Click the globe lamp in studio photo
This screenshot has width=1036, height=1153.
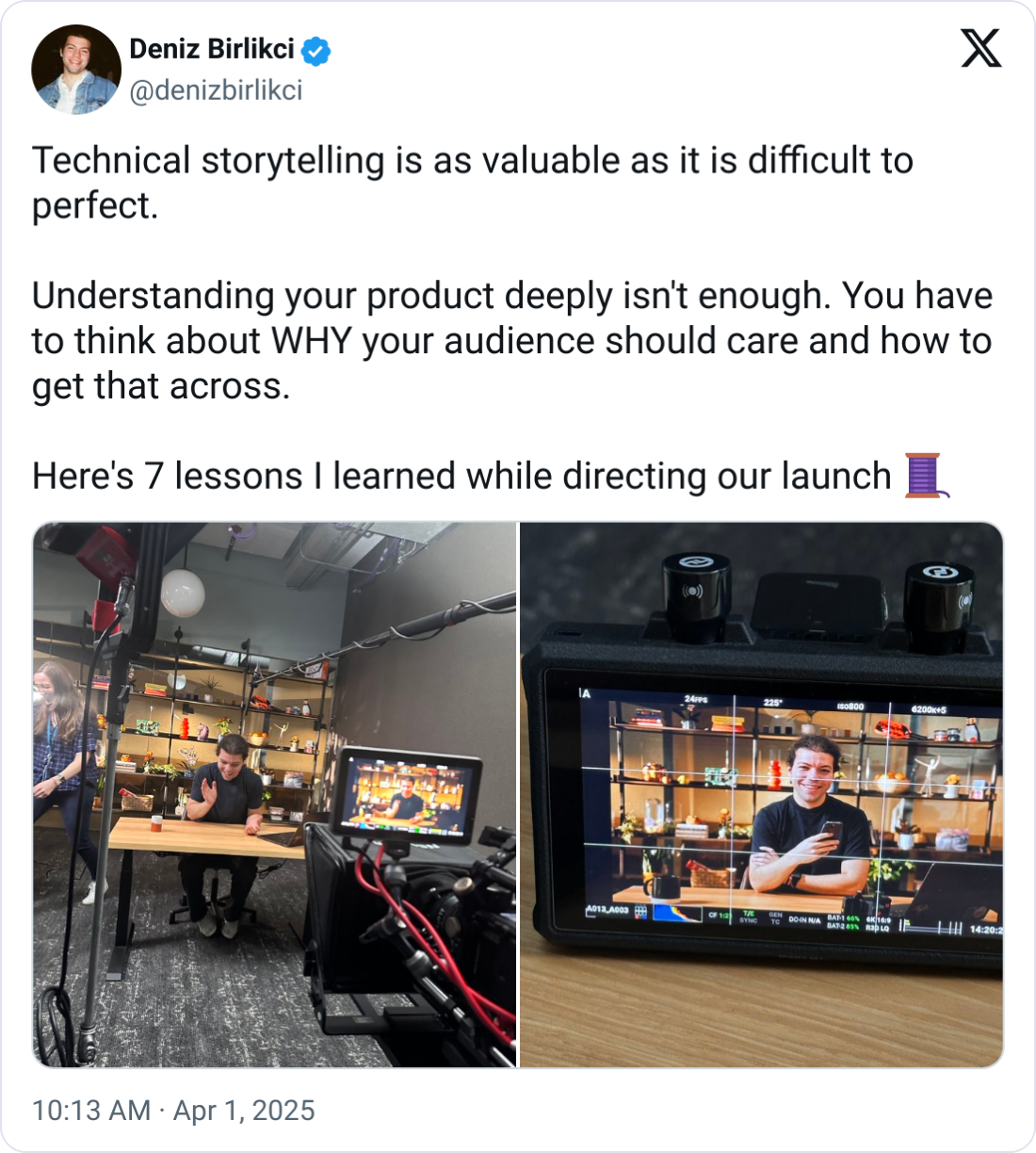click(x=182, y=593)
